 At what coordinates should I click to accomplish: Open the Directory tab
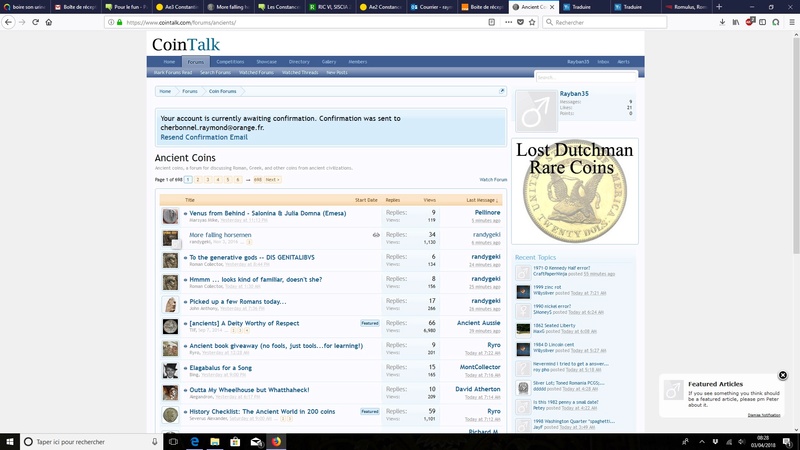coord(299,62)
